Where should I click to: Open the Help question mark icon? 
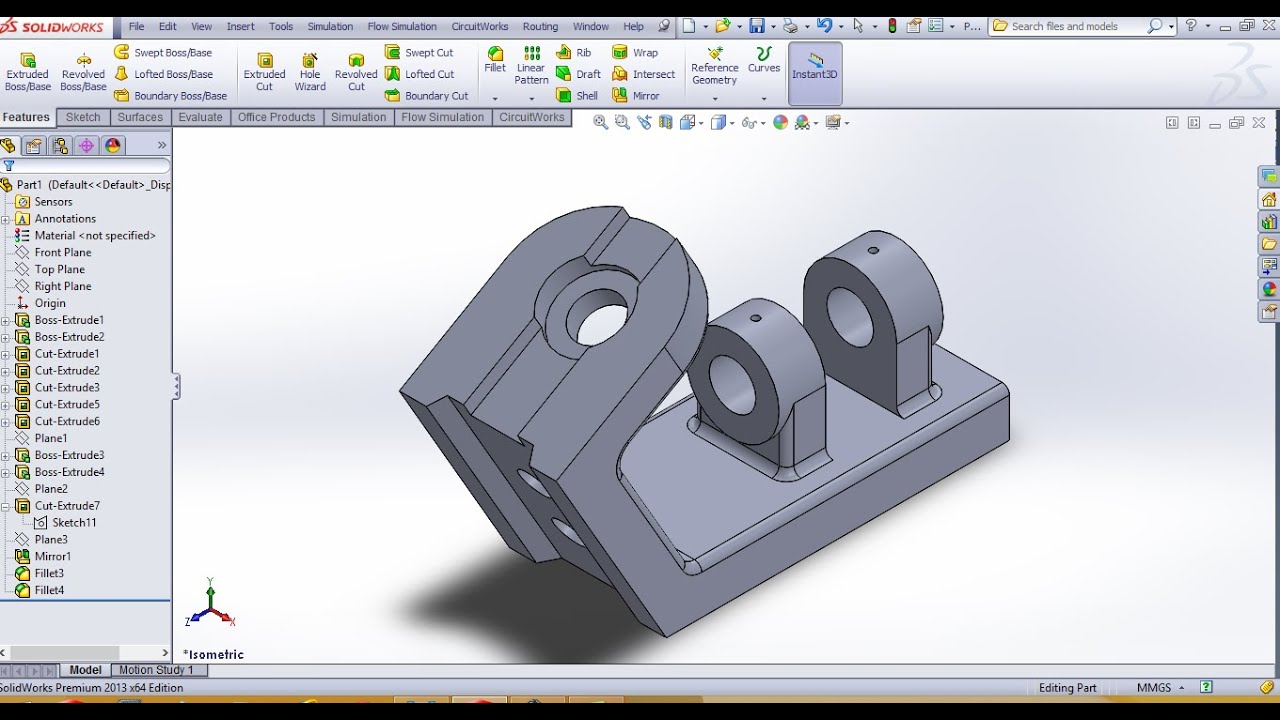1191,26
